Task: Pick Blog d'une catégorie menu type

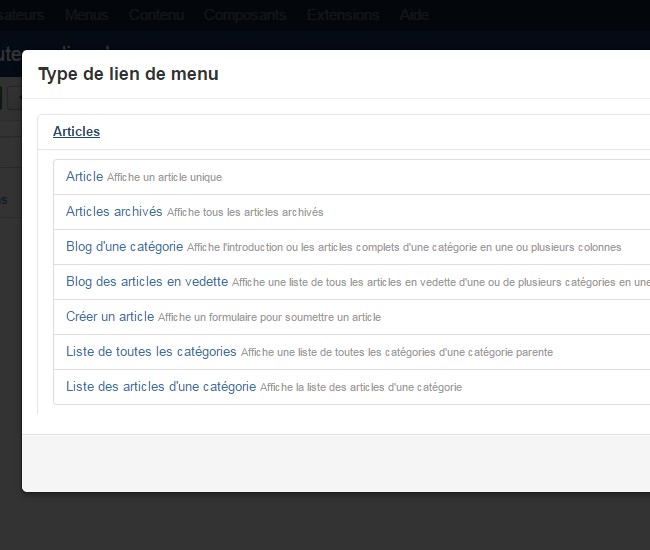Action: pos(124,247)
